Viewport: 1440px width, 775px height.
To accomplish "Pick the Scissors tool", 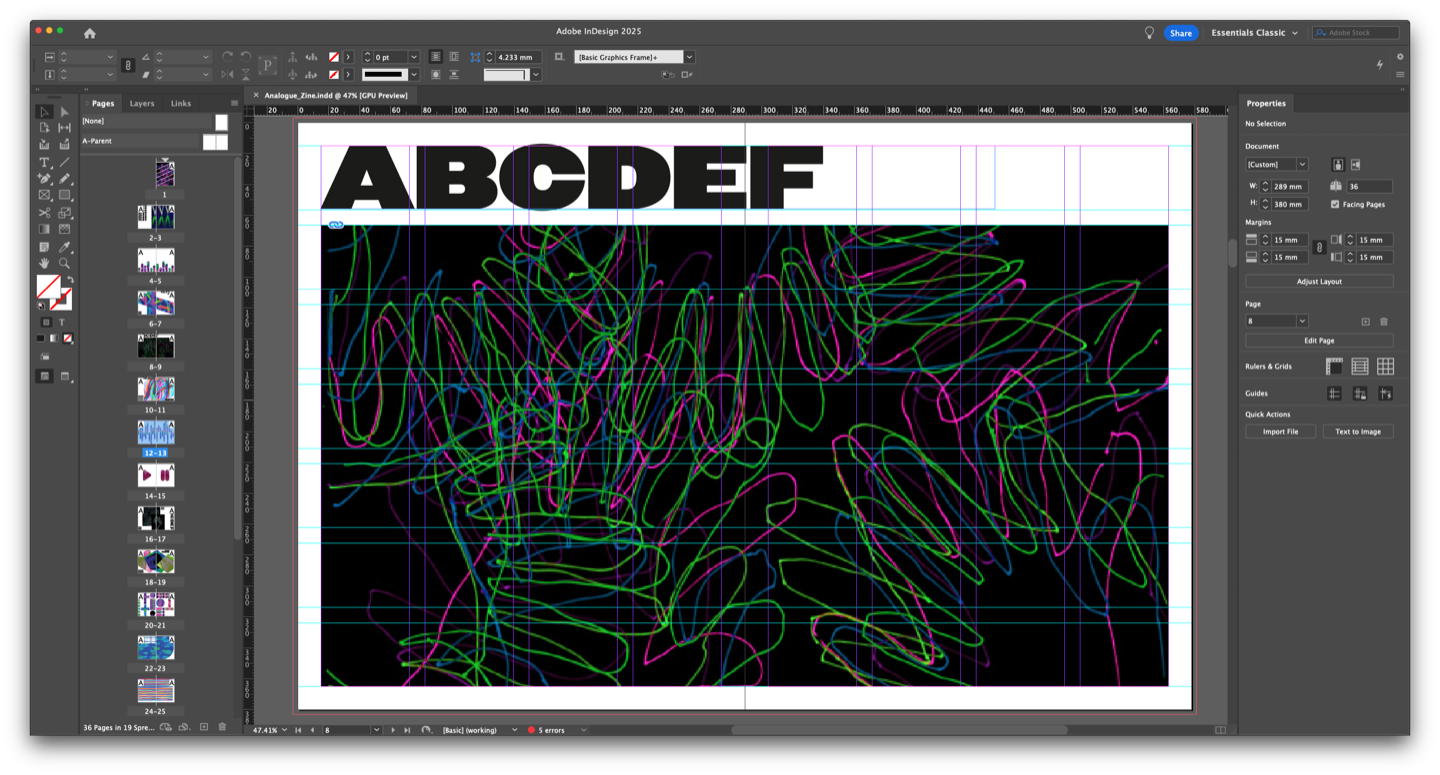I will 44,213.
